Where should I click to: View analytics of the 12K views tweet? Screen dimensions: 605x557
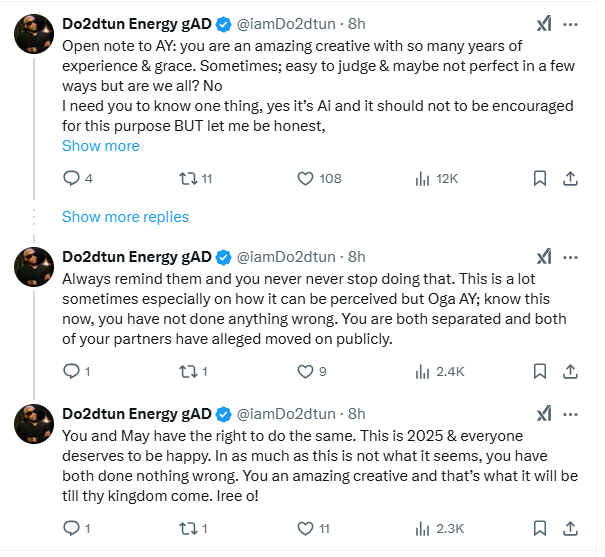(x=422, y=178)
